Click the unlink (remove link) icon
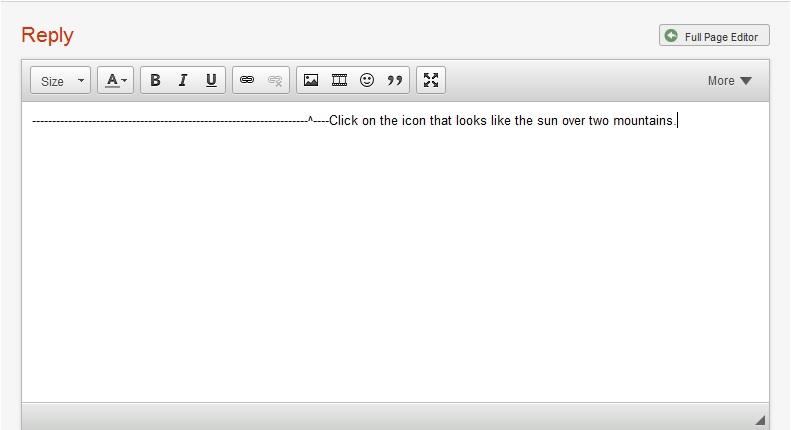The image size is (791, 430). click(x=275, y=81)
